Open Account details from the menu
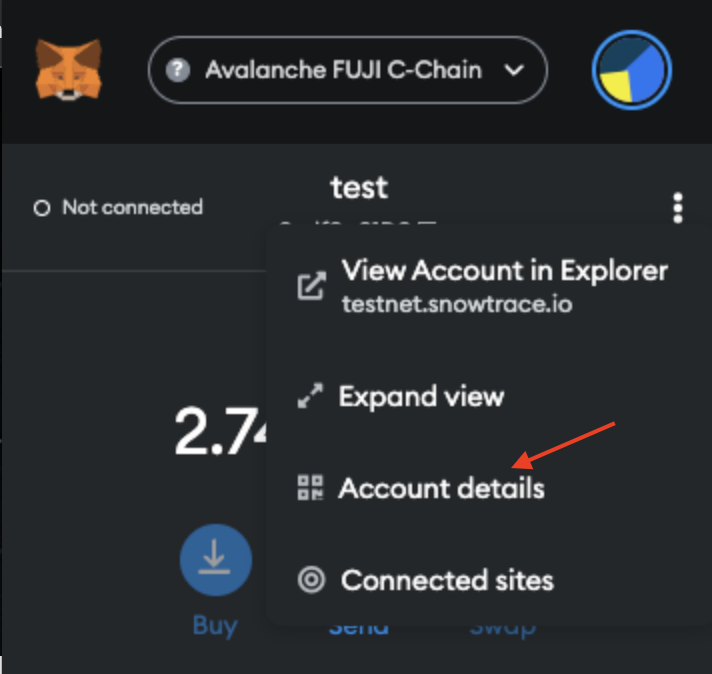The image size is (712, 674). [482, 488]
